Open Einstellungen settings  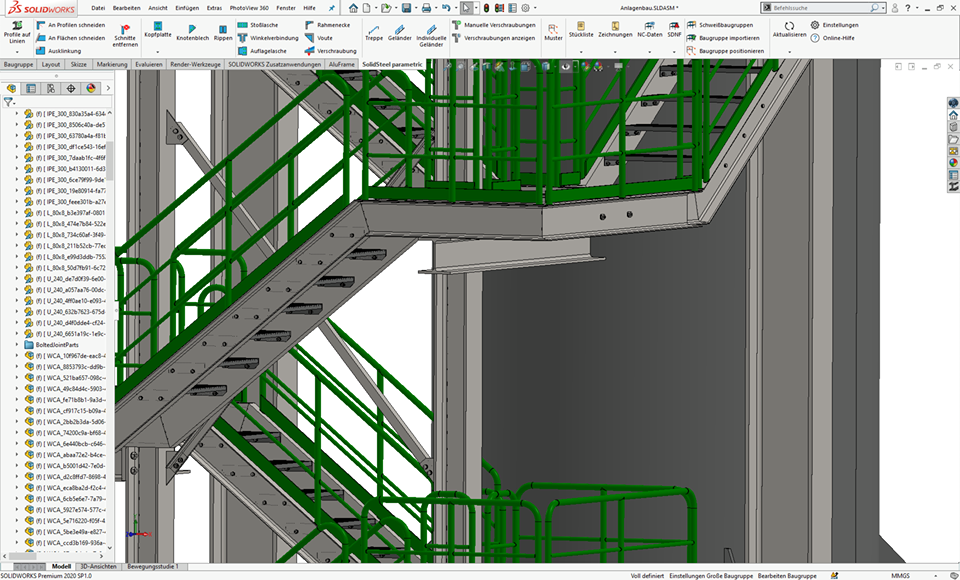[833, 25]
